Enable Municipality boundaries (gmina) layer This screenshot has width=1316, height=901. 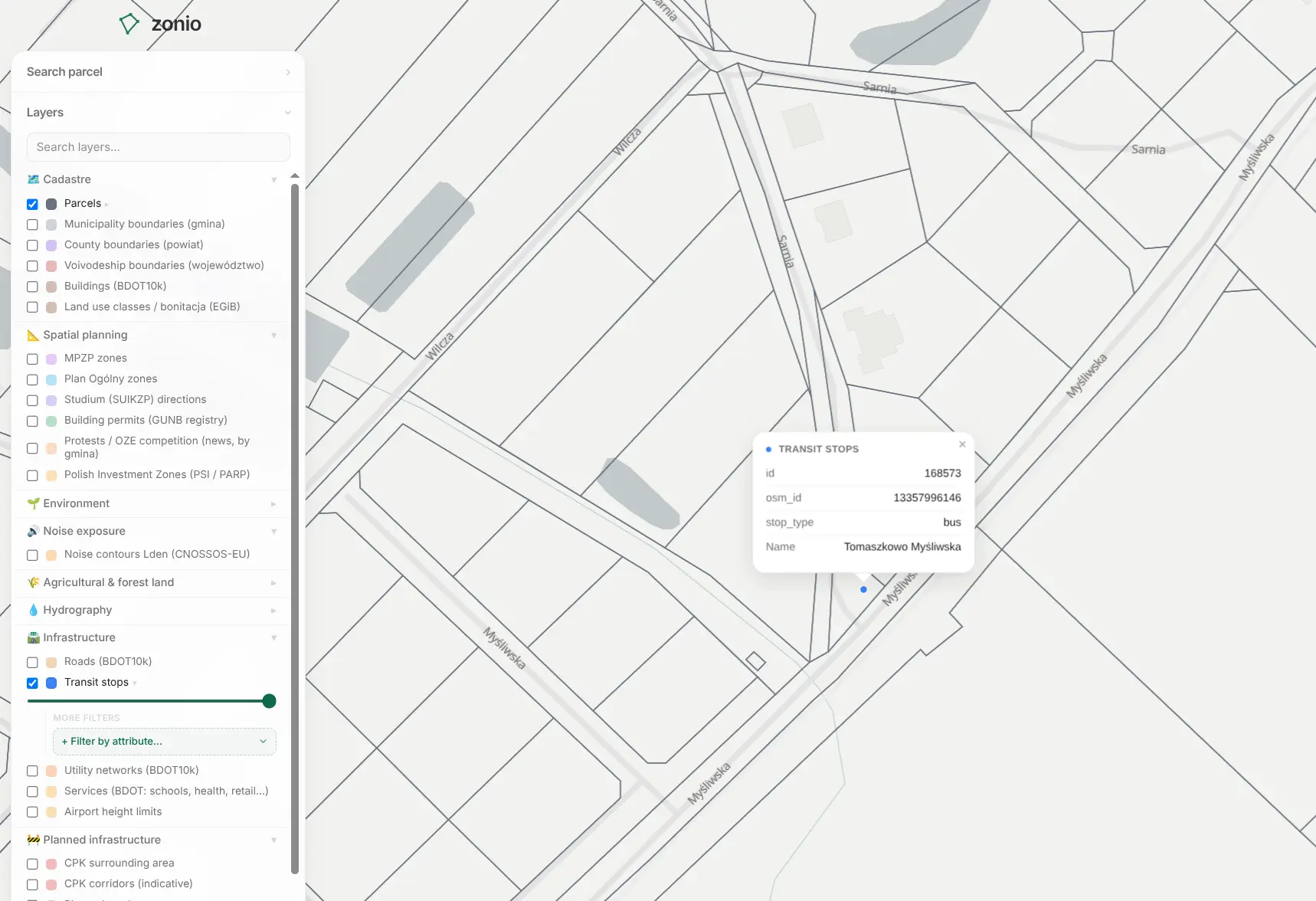pos(32,224)
